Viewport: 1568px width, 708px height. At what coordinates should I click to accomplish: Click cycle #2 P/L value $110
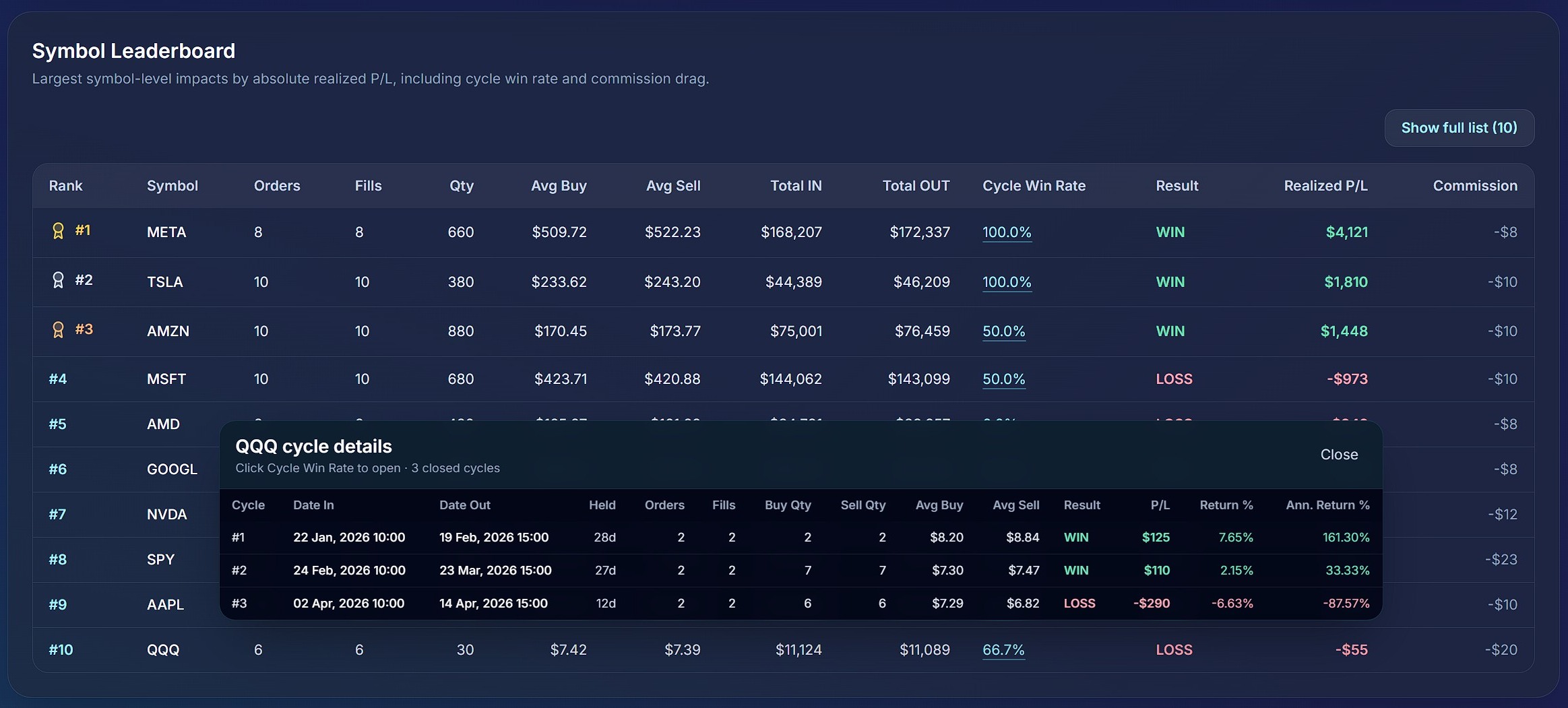[1156, 571]
